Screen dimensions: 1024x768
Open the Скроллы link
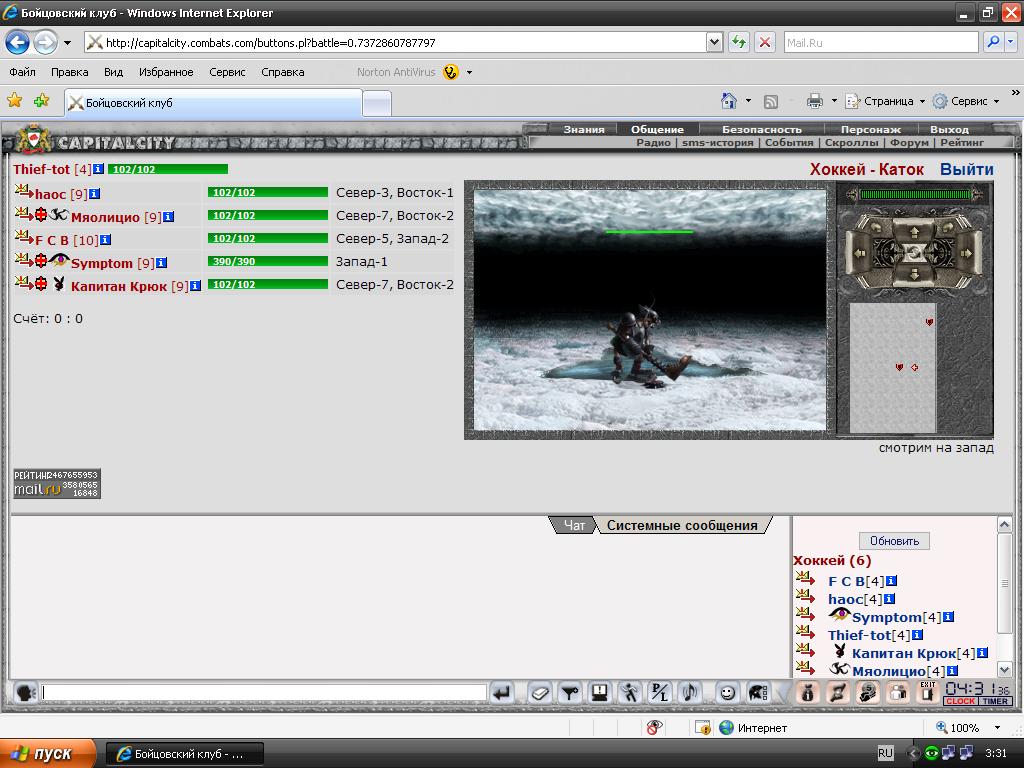tap(852, 142)
